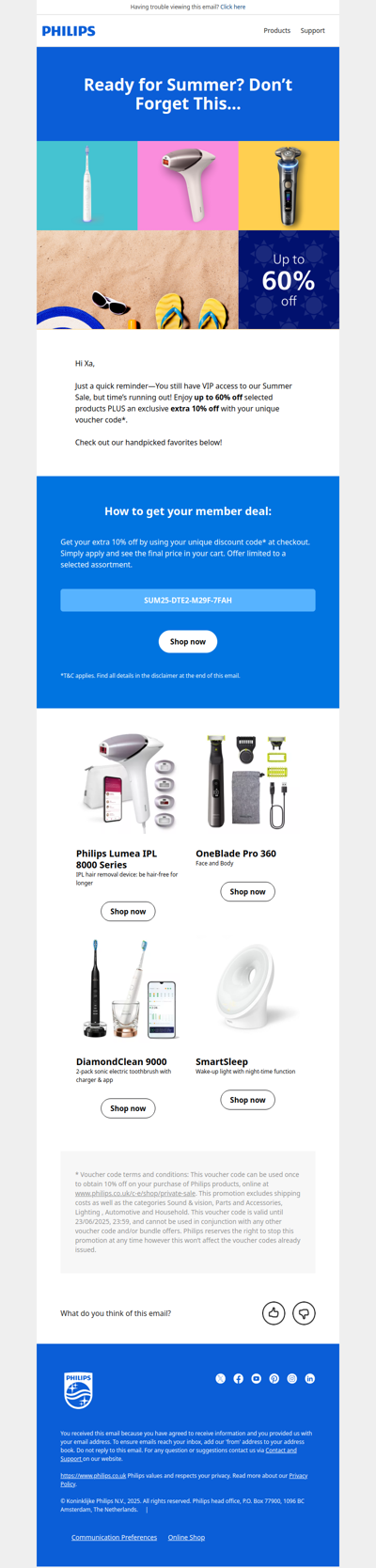The width and height of the screenshot is (376, 1568).
Task: Open the Pinterest social icon
Action: [274, 1378]
